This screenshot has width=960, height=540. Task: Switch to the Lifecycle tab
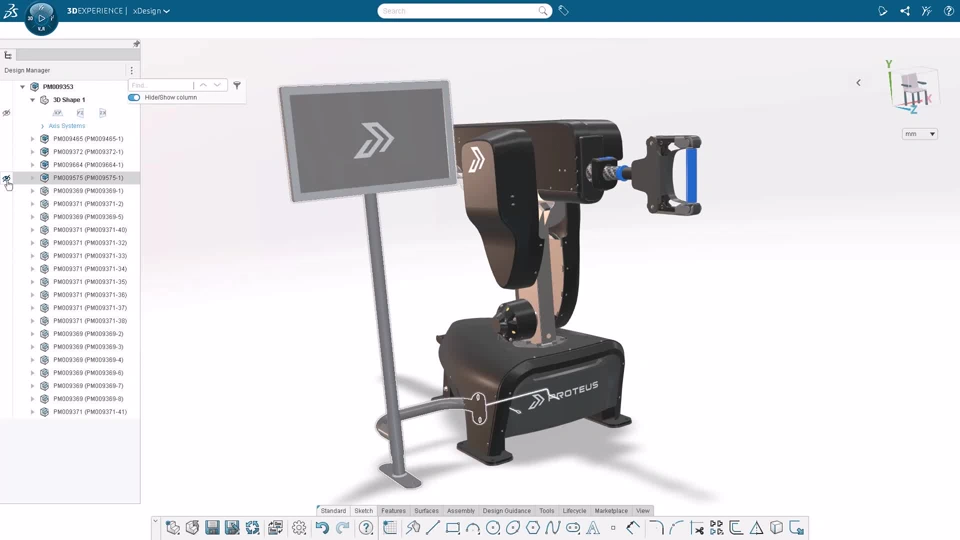pos(574,511)
